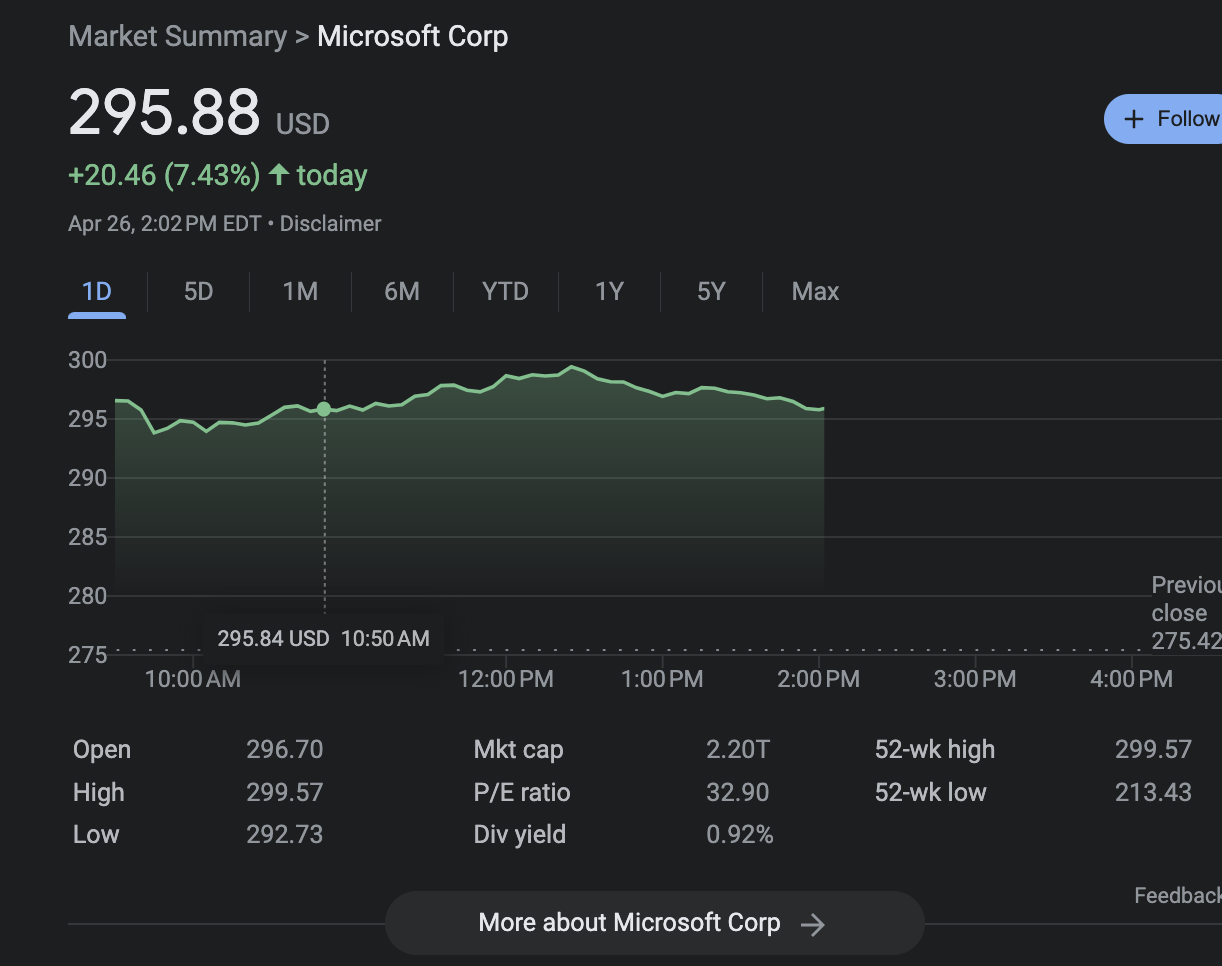The width and height of the screenshot is (1222, 966).
Task: Click the arrow icon in More about Microsoft Corp
Action: pos(813,922)
